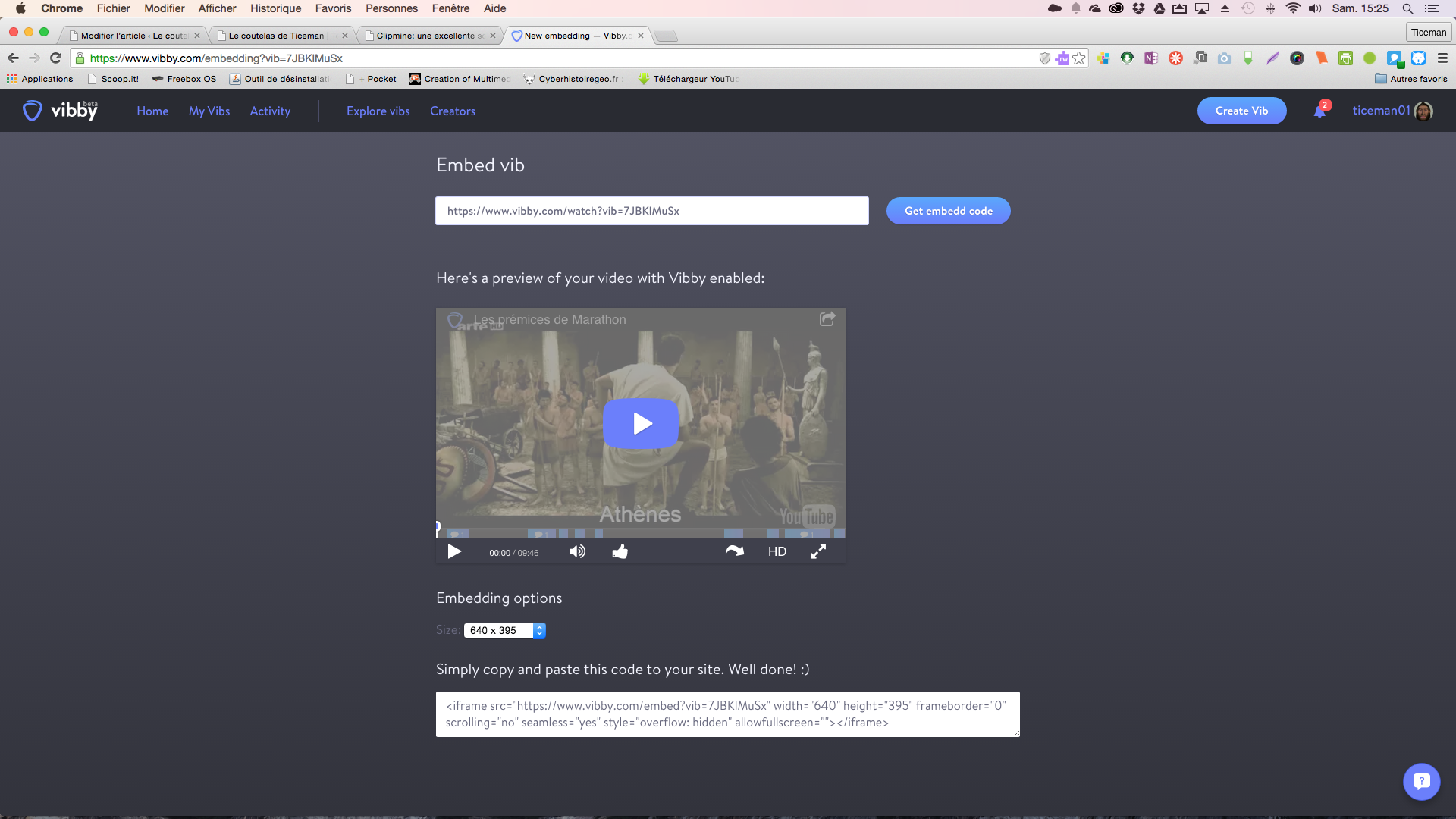Open the Activity page
This screenshot has height=819, width=1456.
[270, 111]
